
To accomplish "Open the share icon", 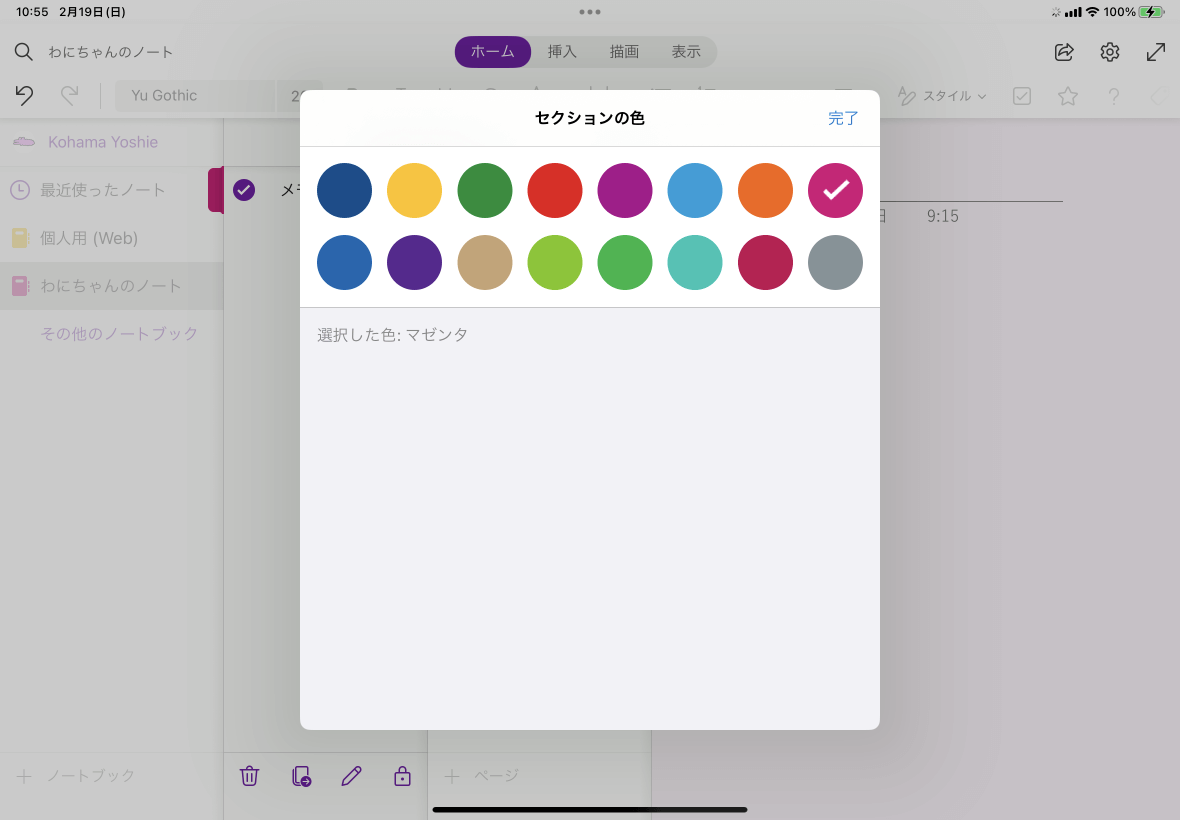I will coord(1064,52).
